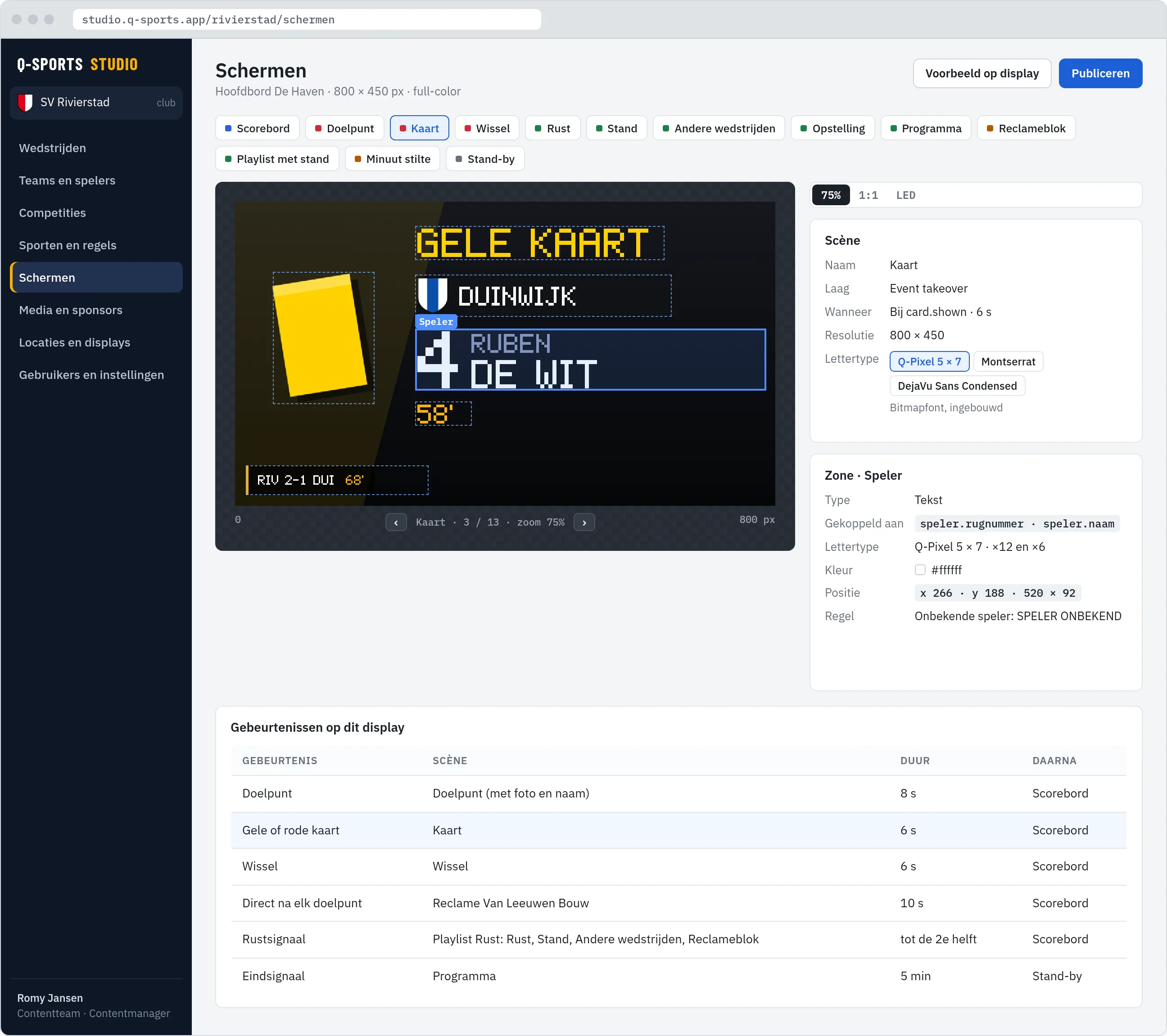Select the Duinwijk team crest on canvas
This screenshot has width=1167, height=1036.
pos(432,295)
